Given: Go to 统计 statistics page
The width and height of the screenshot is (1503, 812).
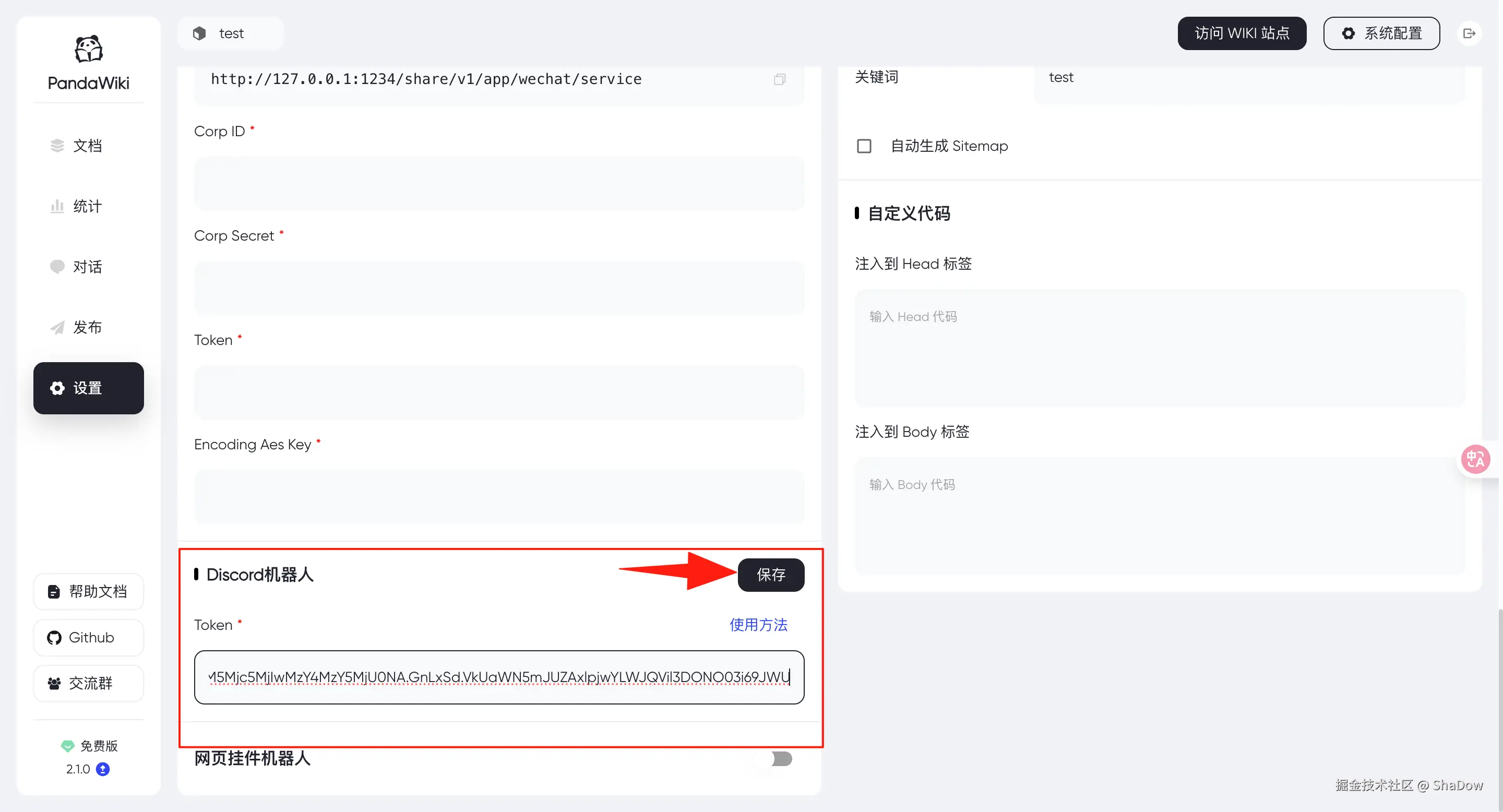Looking at the screenshot, I should click(x=88, y=207).
